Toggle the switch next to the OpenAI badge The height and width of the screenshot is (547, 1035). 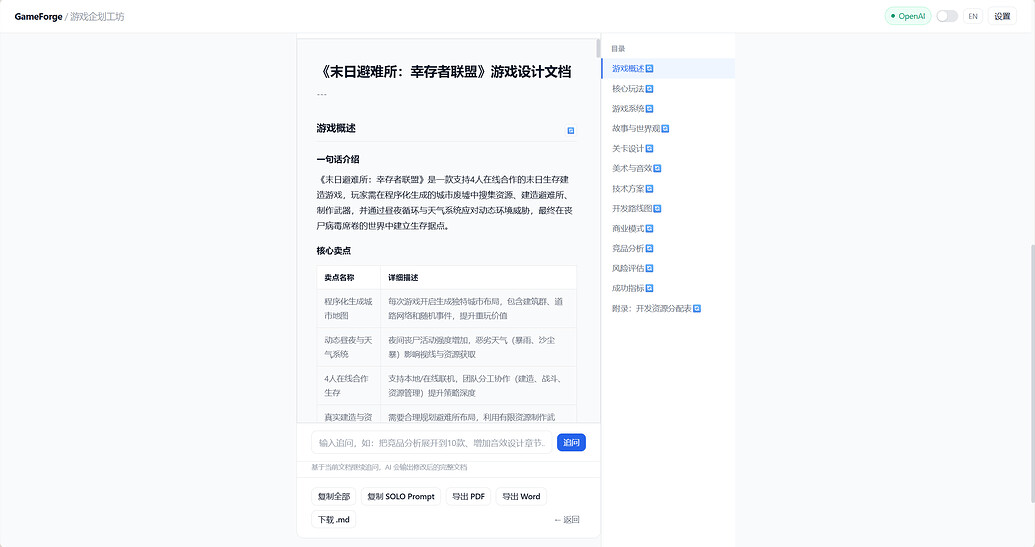pyautogui.click(x=946, y=16)
